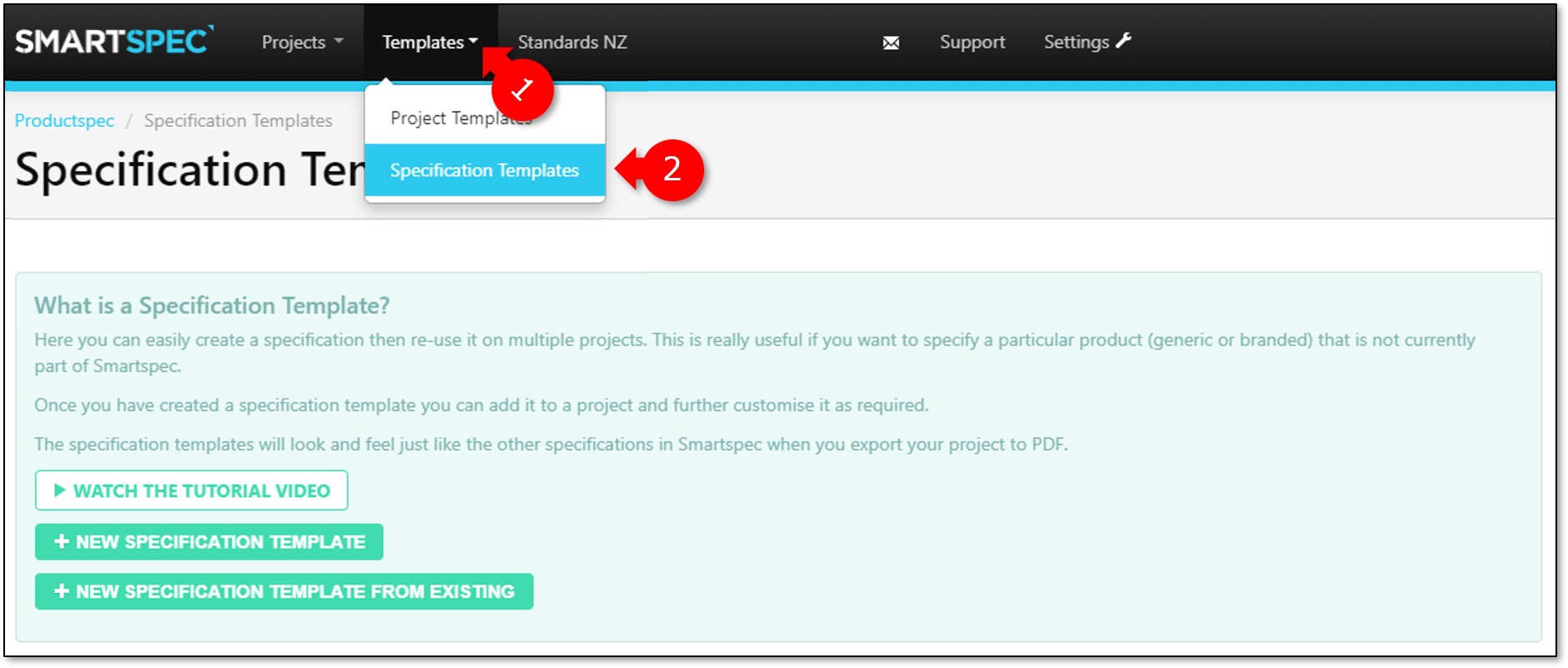Click plus icon on New Specification Template button
Image resolution: width=1568 pixels, height=668 pixels.
pyautogui.click(x=61, y=542)
